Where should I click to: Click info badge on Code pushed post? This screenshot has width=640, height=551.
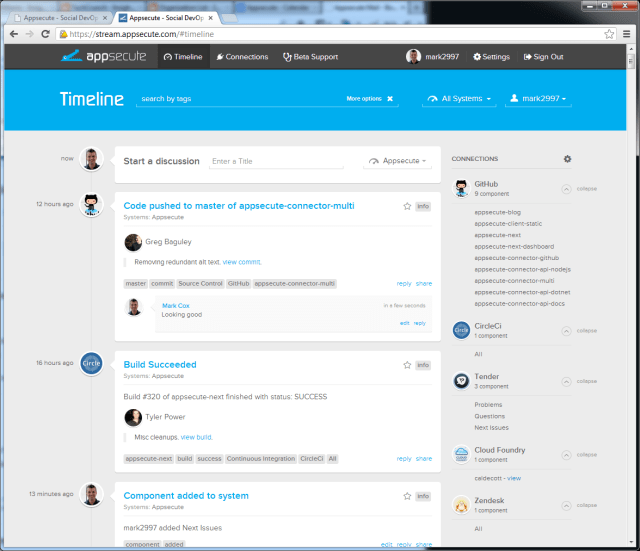423,206
